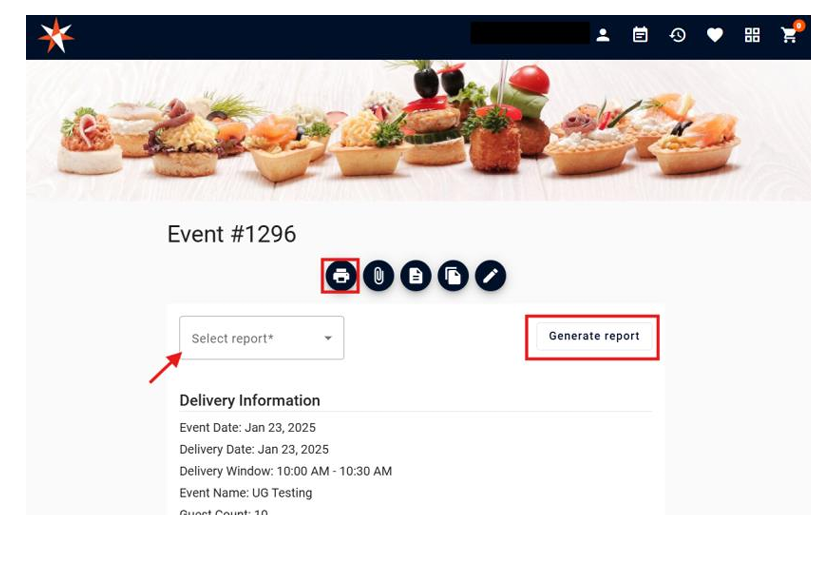Click the print icon for the event
This screenshot has width=836, height=562.
click(x=341, y=276)
